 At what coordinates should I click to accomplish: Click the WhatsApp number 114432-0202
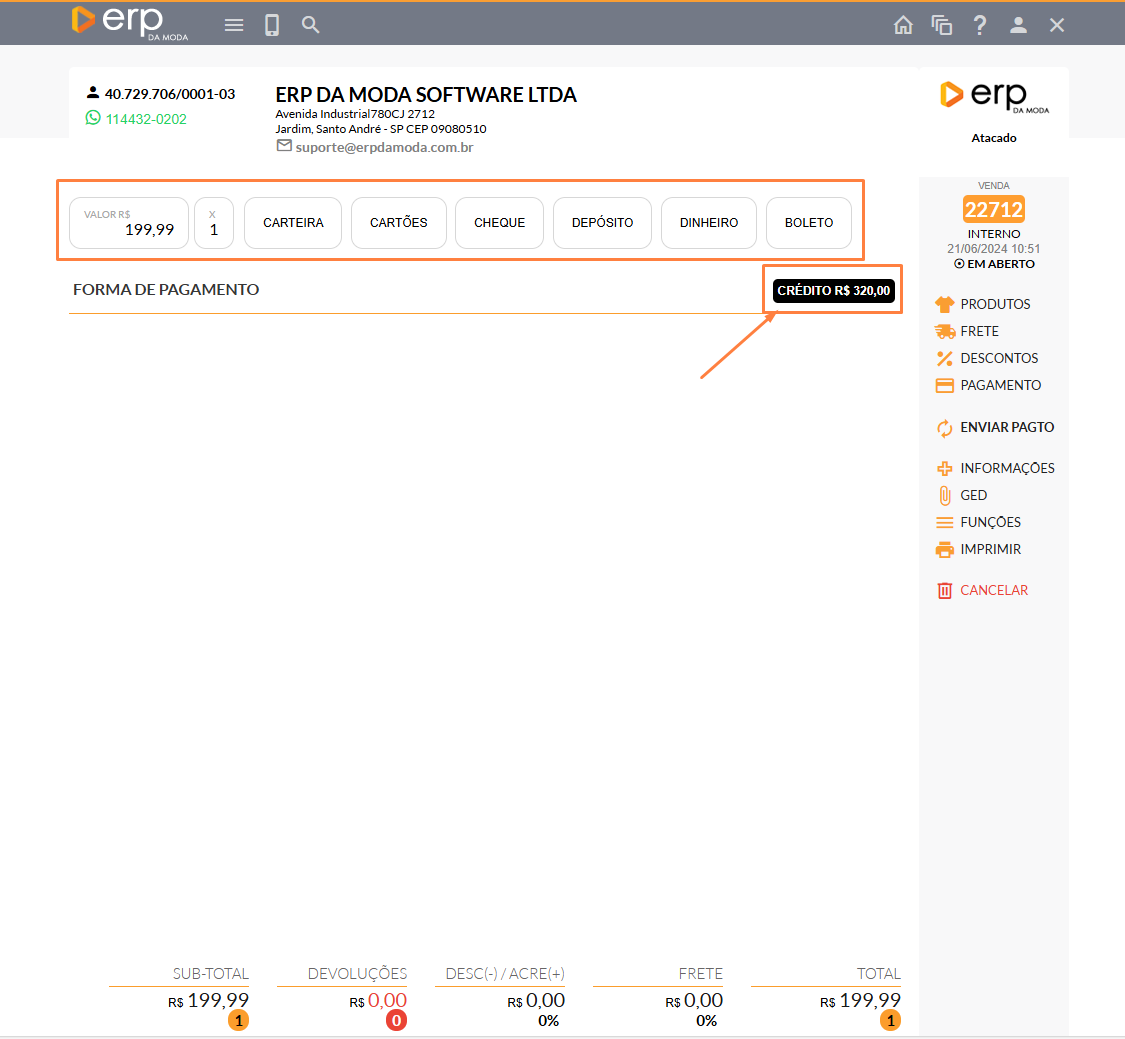click(x=146, y=119)
